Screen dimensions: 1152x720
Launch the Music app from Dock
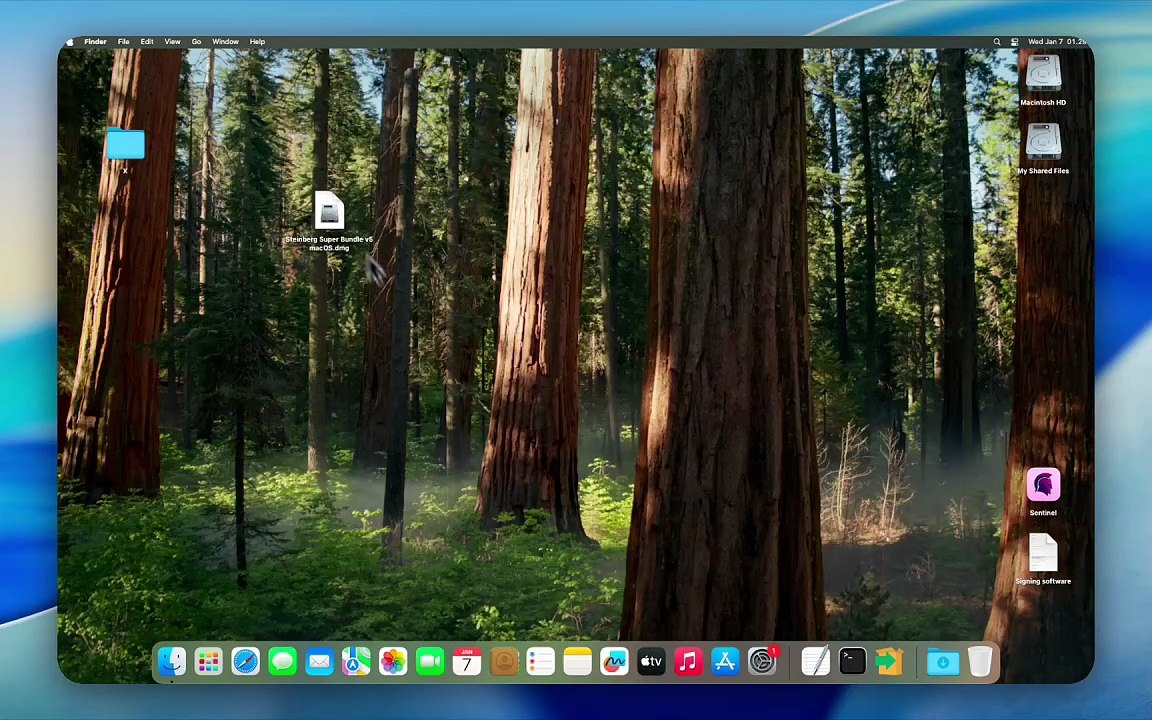tap(688, 661)
